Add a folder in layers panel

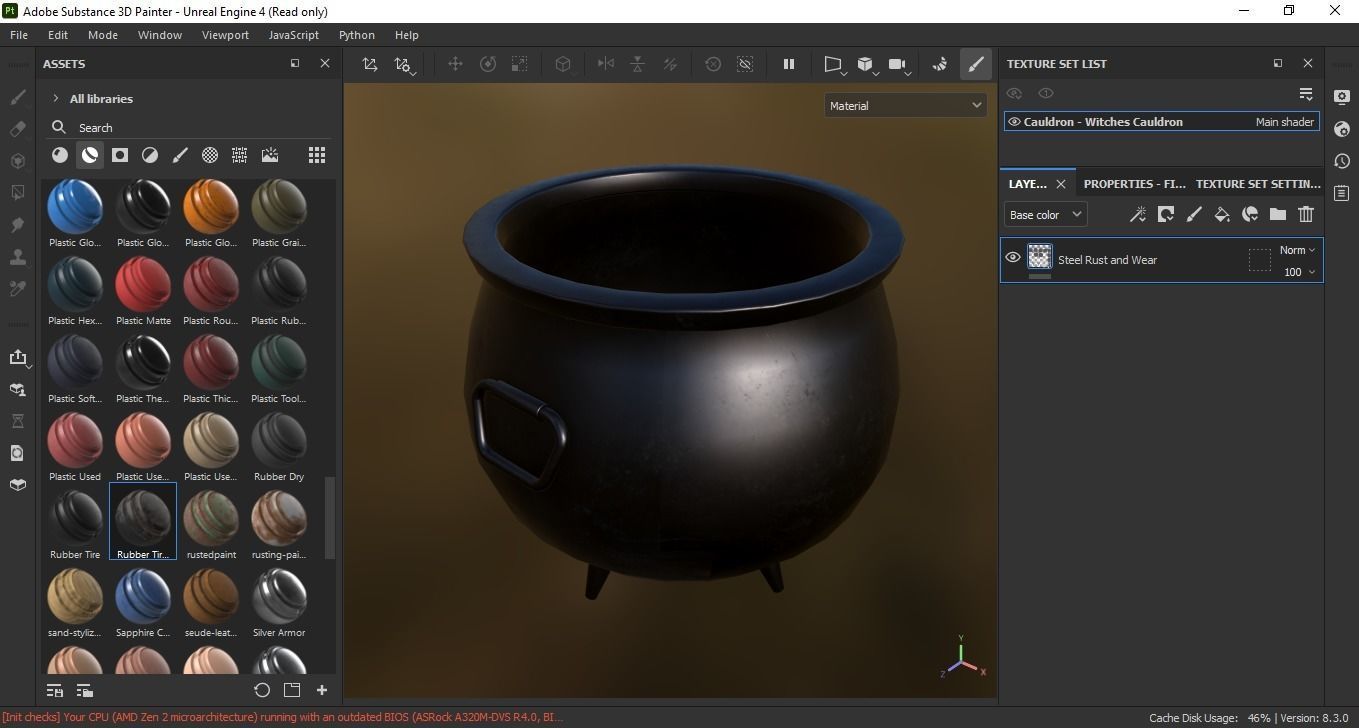(1278, 214)
